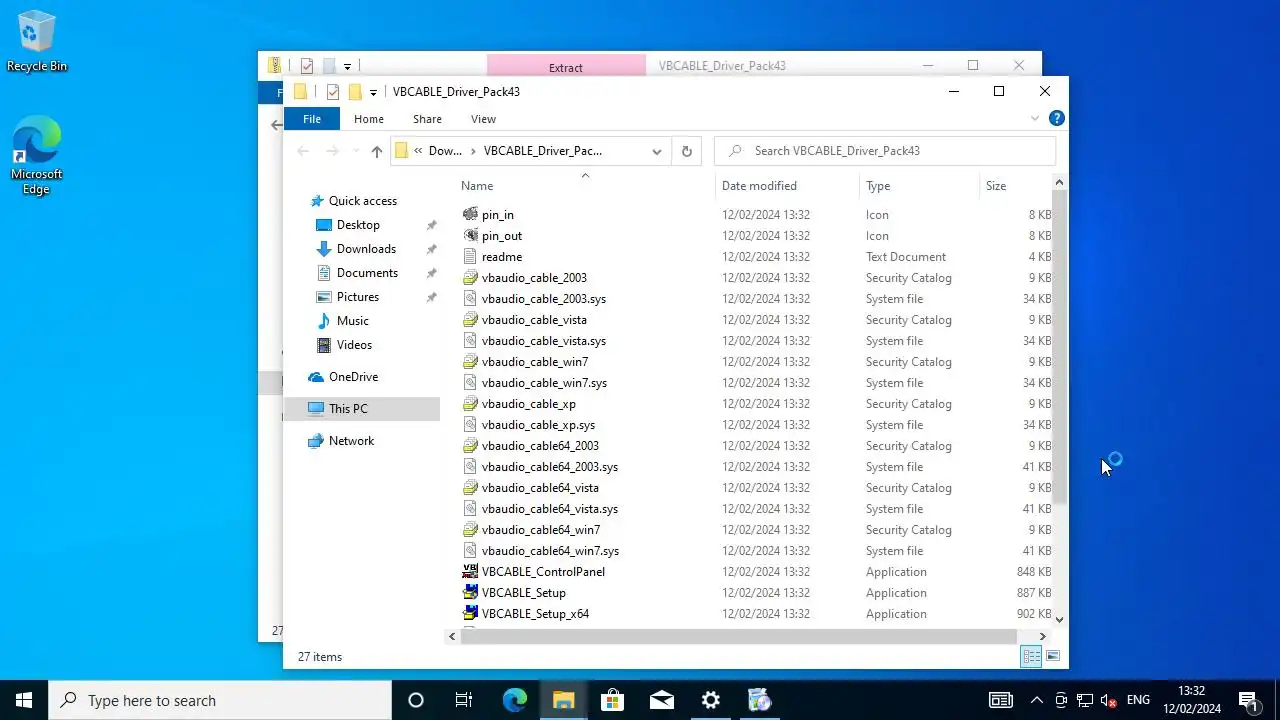Select the VBCABLE_ControlPanel application icon
This screenshot has height=720, width=1280.
470,572
